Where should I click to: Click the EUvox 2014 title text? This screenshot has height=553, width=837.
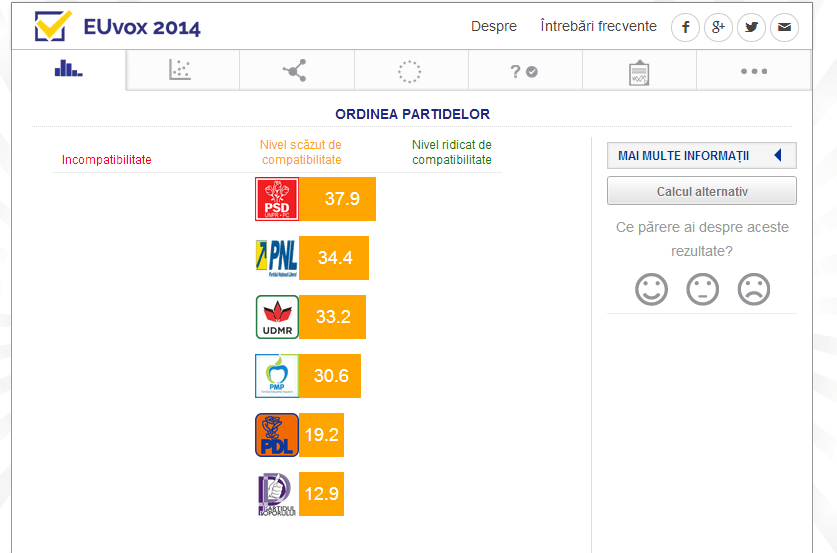pyautogui.click(x=142, y=27)
